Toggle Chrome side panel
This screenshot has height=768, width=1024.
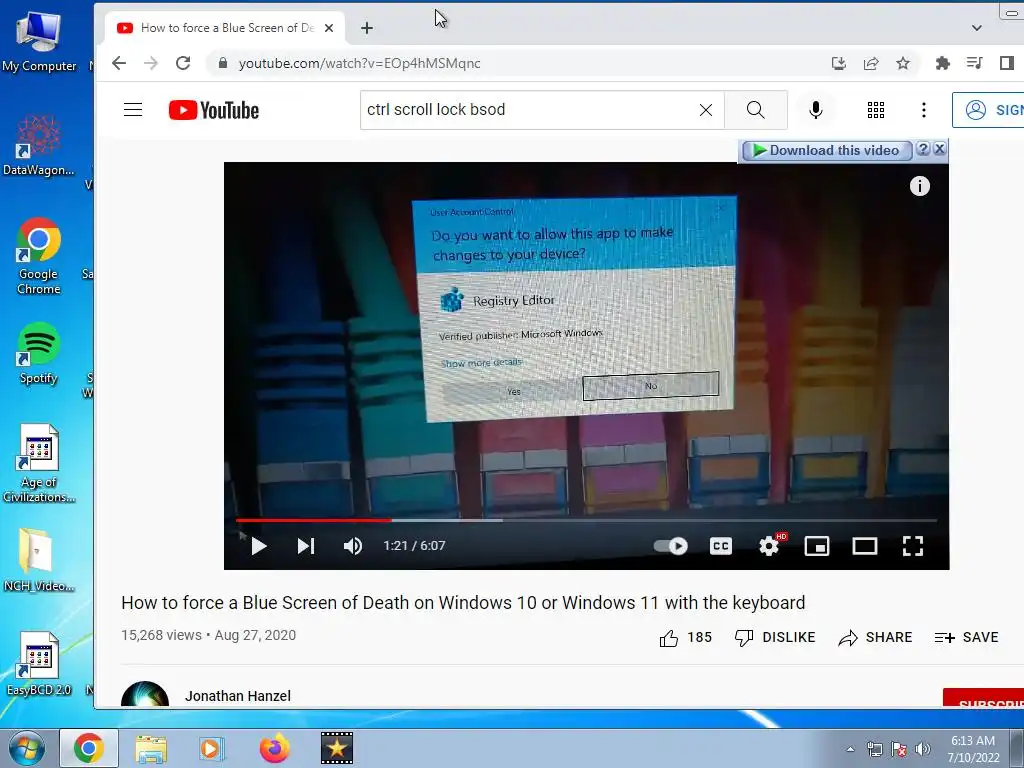coord(1006,63)
